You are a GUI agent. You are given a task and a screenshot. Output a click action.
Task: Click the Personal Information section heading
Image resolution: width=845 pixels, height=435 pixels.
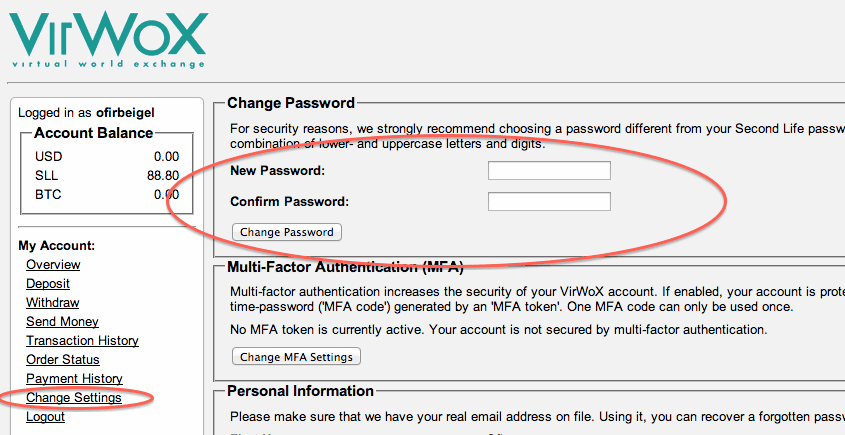pos(300,391)
